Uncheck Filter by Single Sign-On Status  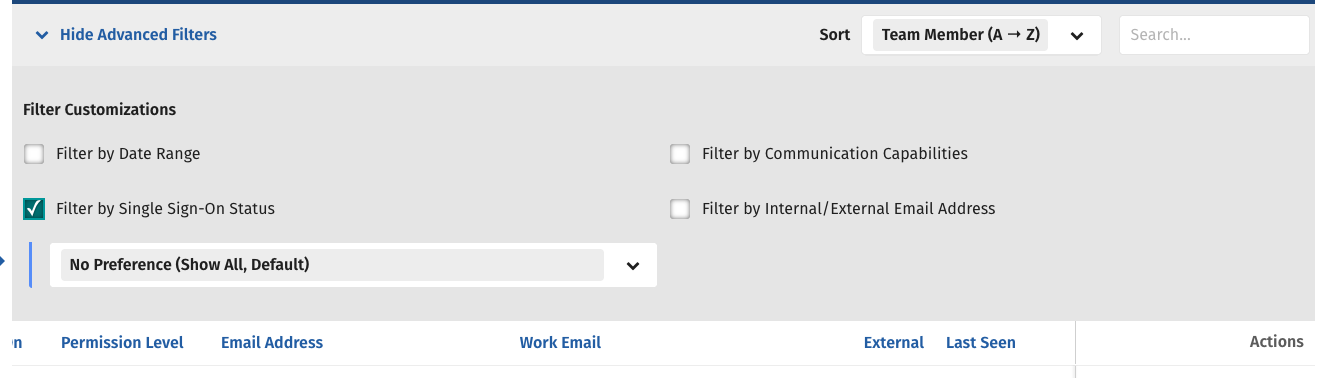coord(35,209)
